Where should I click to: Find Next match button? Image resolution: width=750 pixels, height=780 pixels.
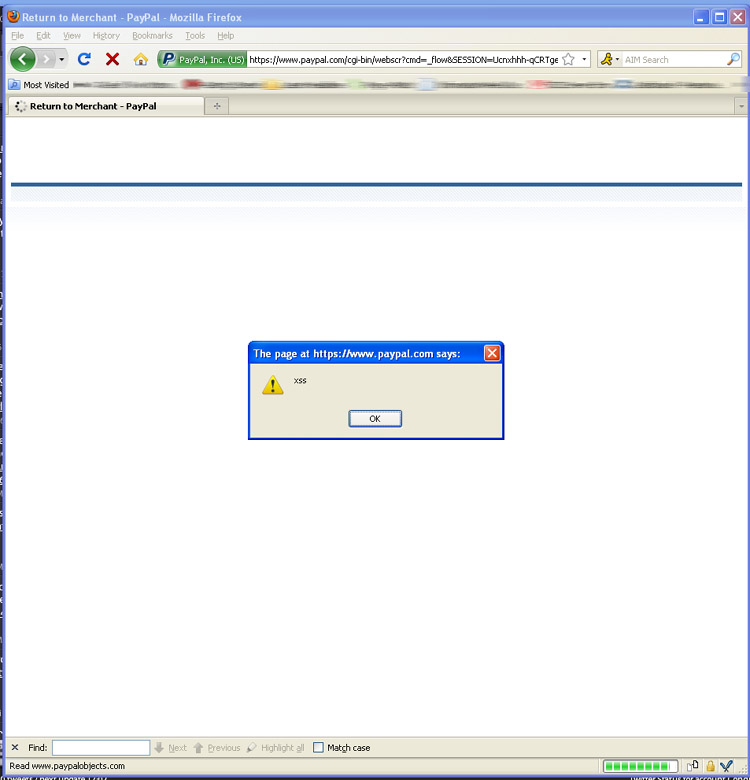170,747
